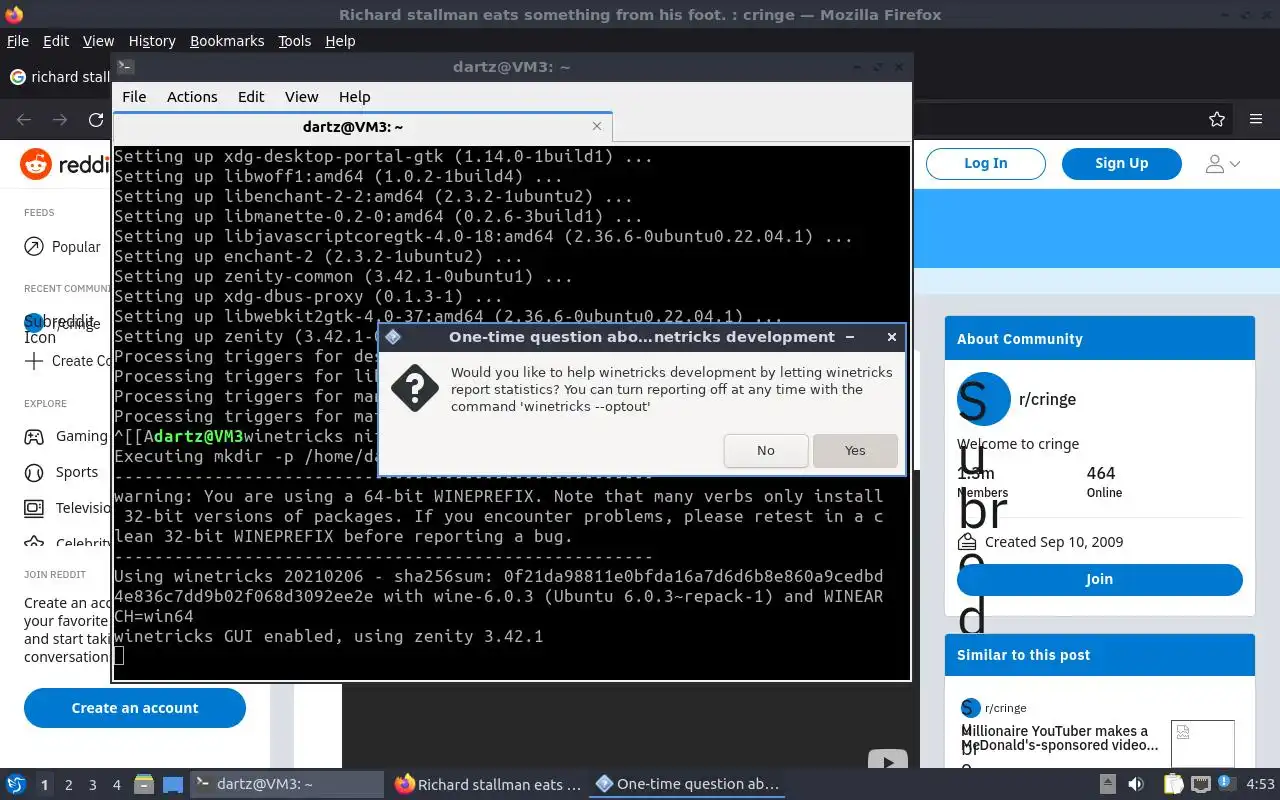The height and width of the screenshot is (800, 1280).
Task: Click the network icon in system tray
Action: click(x=1200, y=784)
